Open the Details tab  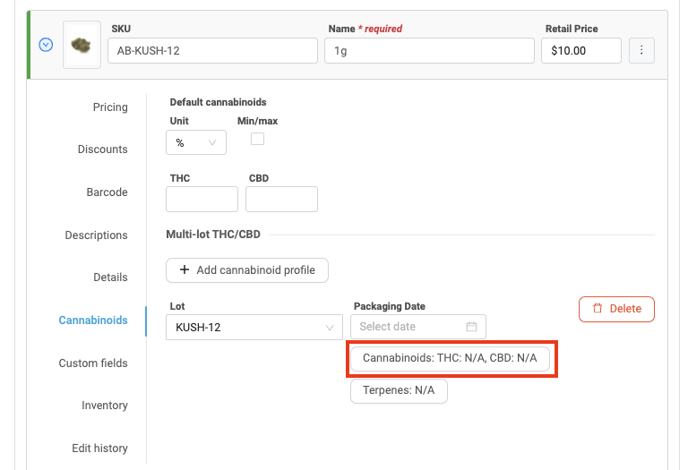tap(111, 277)
